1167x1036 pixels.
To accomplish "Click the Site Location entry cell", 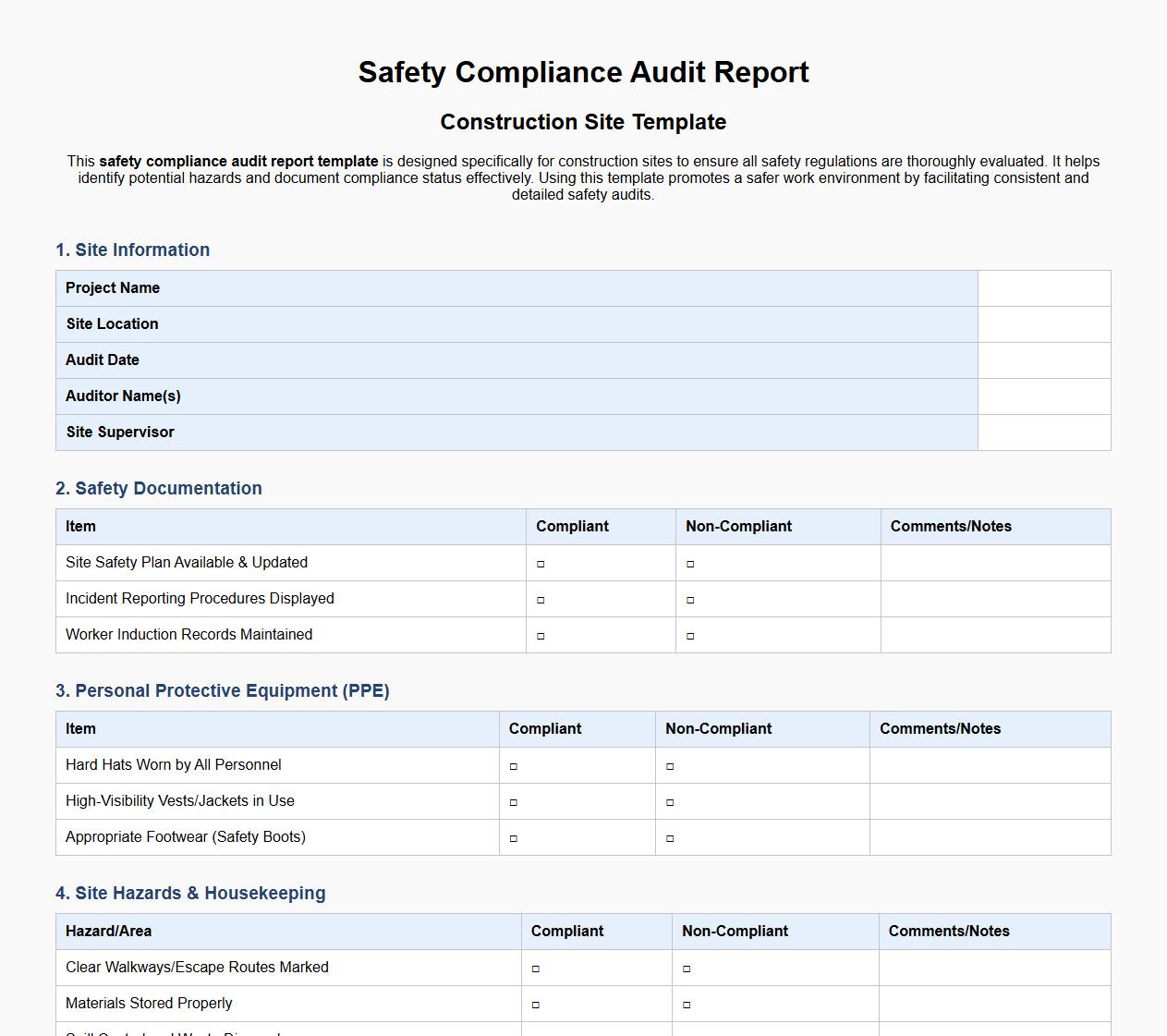I will 1043,323.
